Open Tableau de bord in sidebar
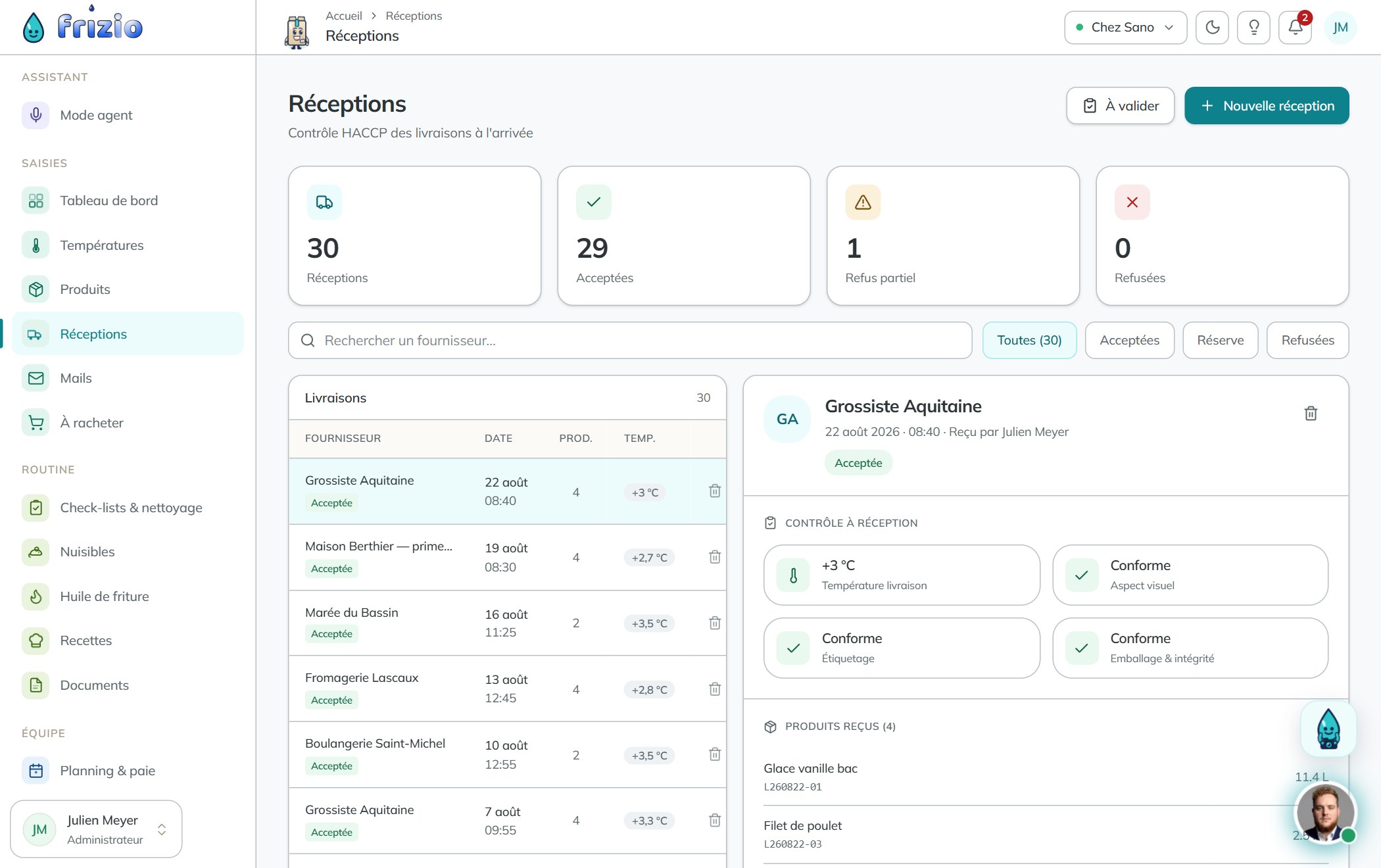Screen dimensions: 1381x868 coord(128,201)
